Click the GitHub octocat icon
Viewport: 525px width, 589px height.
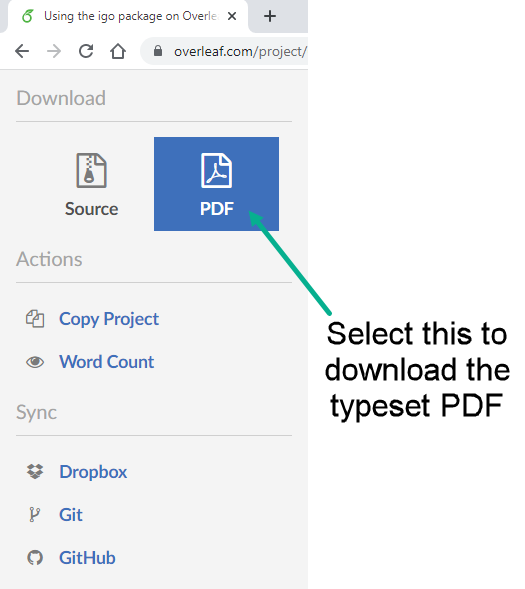point(35,557)
